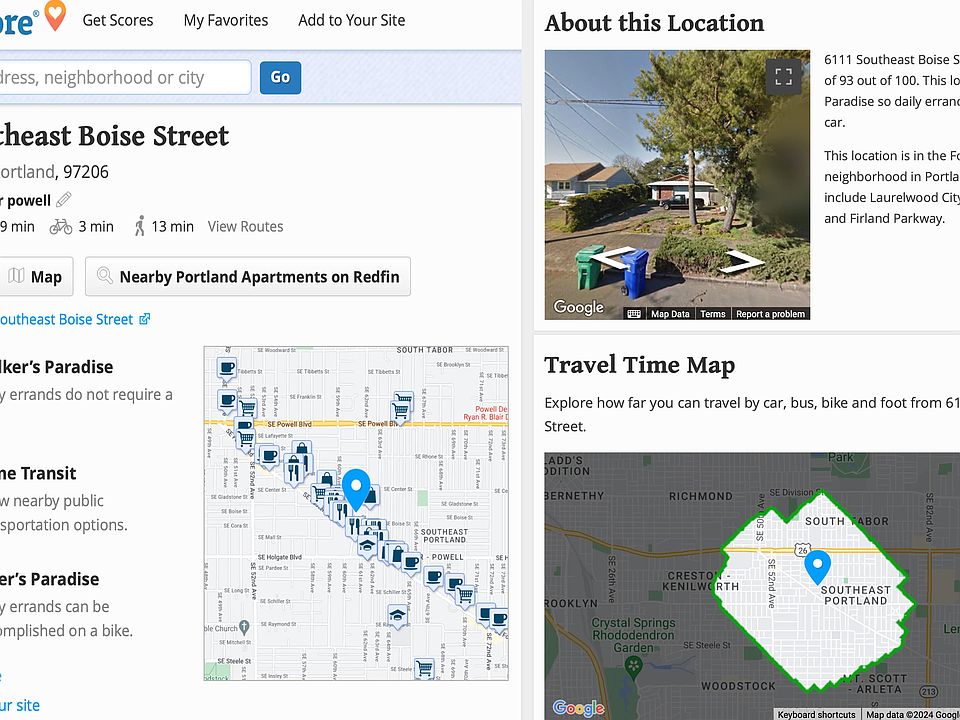Click the pencil edit icon beside powell
The width and height of the screenshot is (960, 720).
tap(64, 200)
